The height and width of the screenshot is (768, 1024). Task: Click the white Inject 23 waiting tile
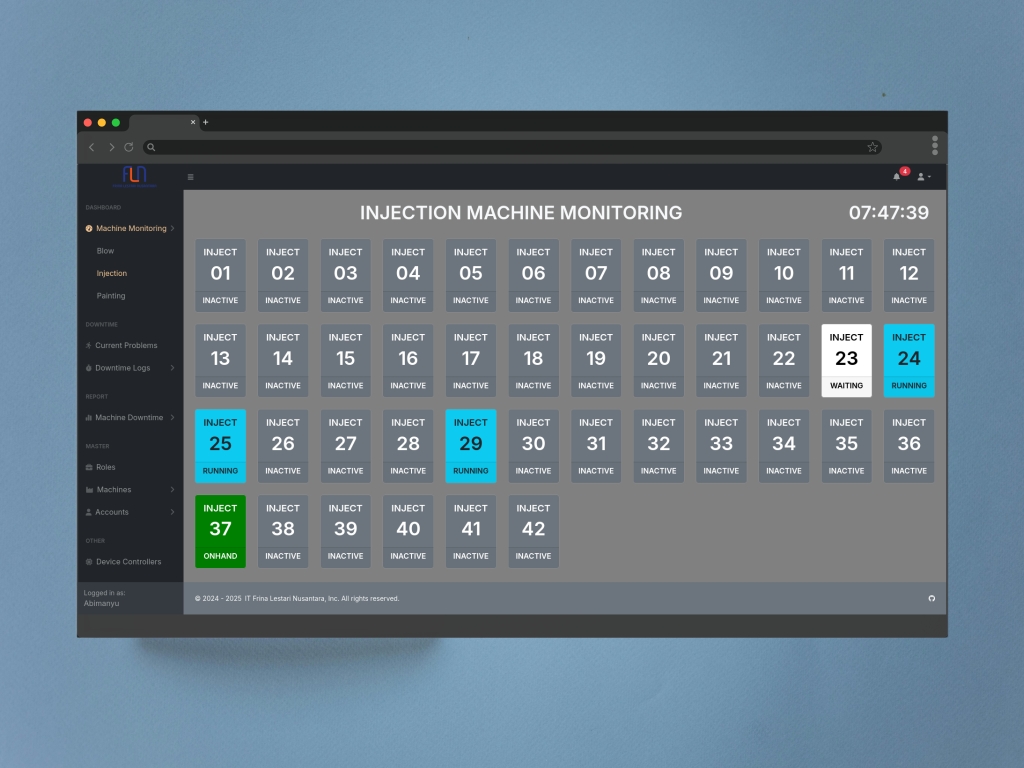click(x=846, y=360)
